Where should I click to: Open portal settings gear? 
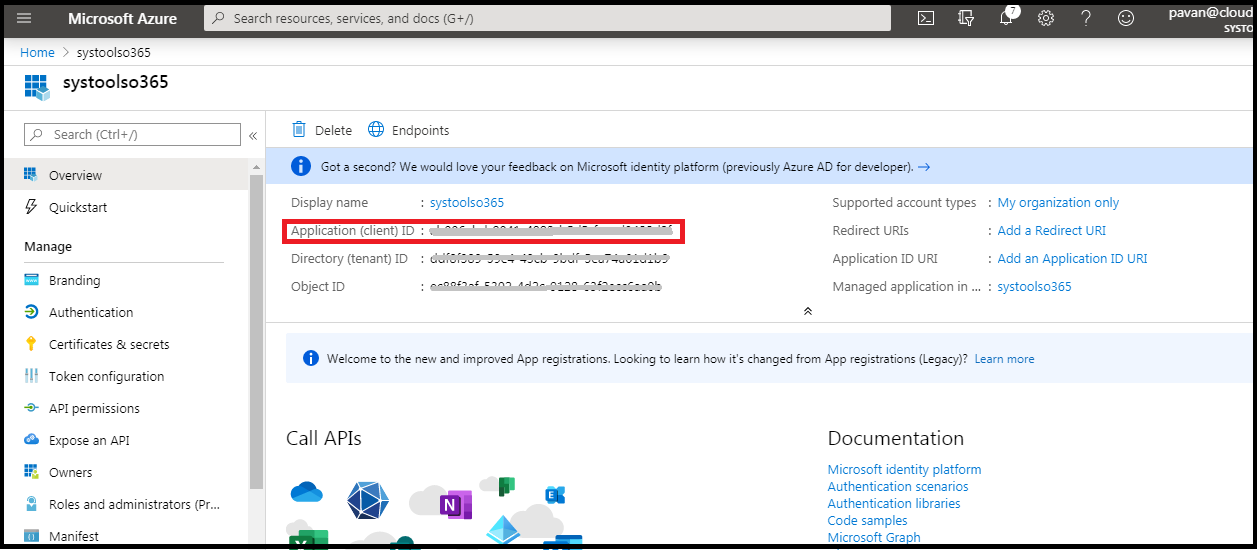[1046, 18]
